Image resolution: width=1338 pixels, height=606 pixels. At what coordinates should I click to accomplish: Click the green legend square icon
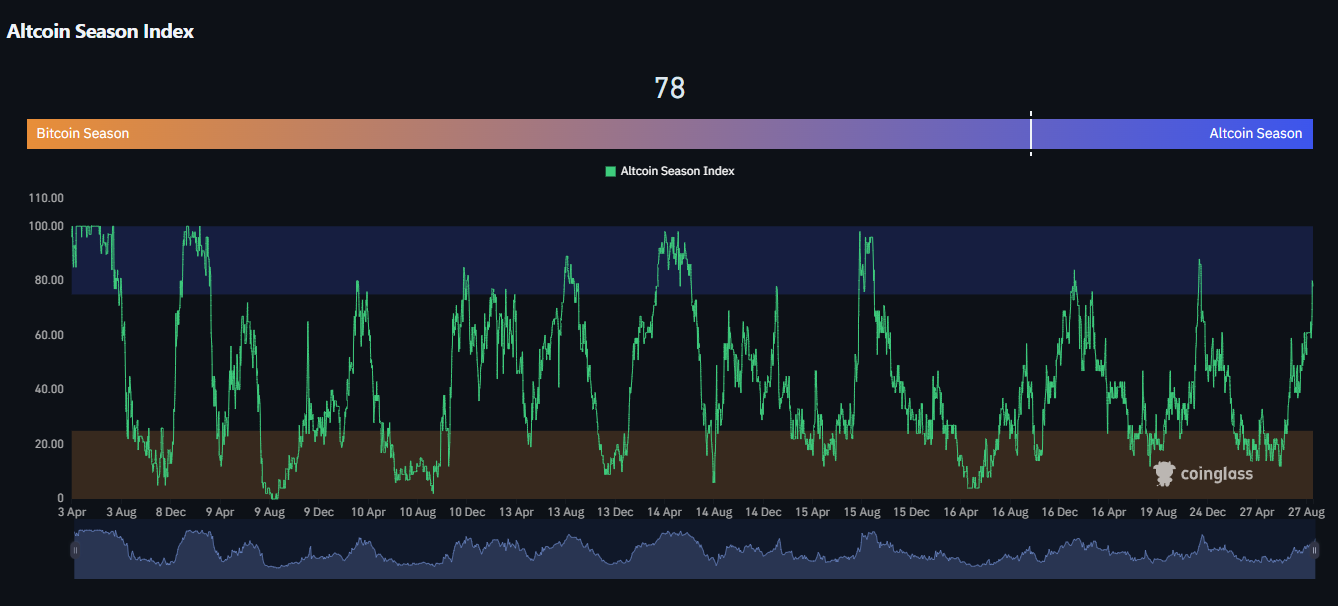click(x=610, y=172)
